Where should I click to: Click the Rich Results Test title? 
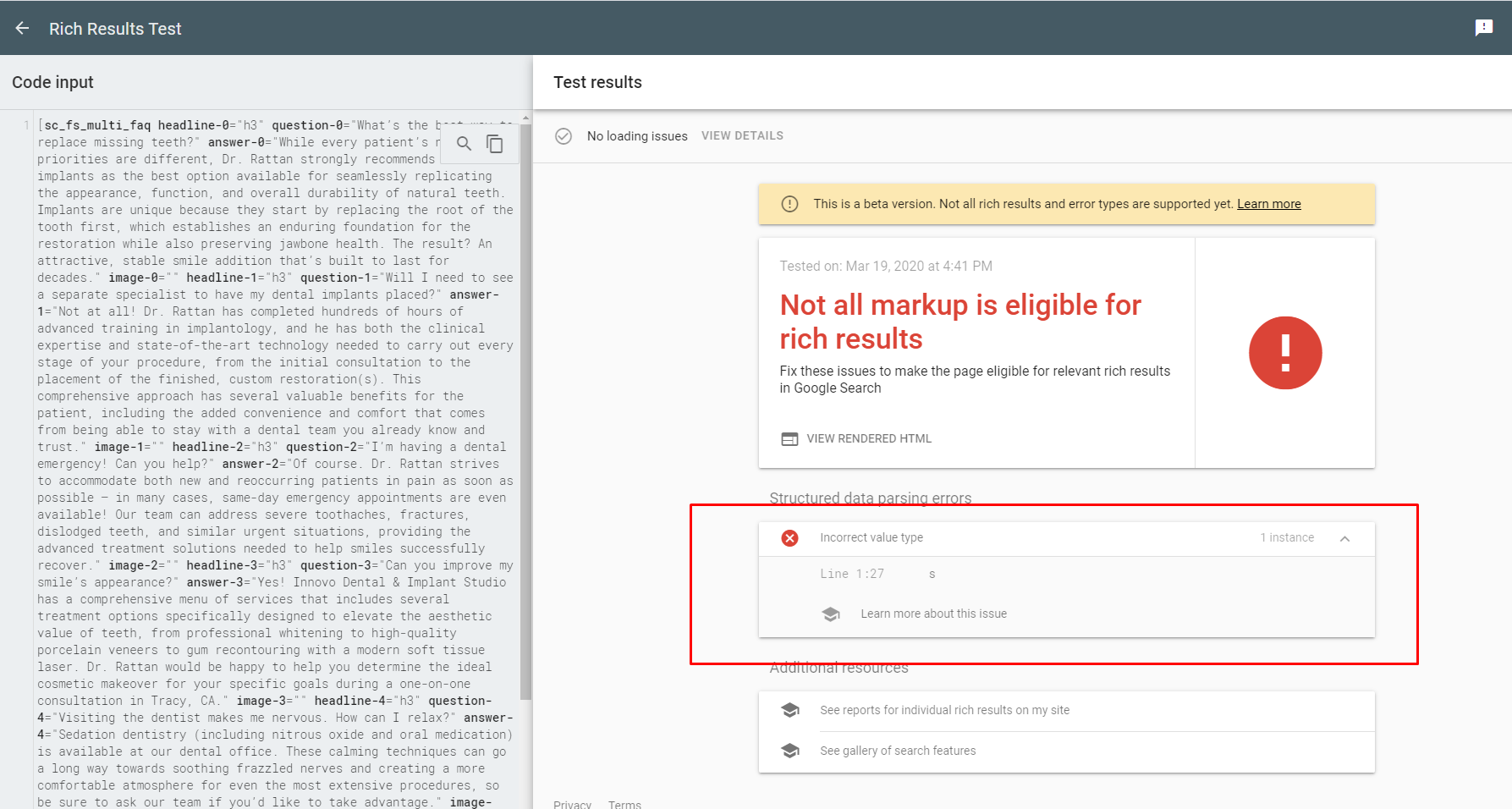tap(115, 29)
